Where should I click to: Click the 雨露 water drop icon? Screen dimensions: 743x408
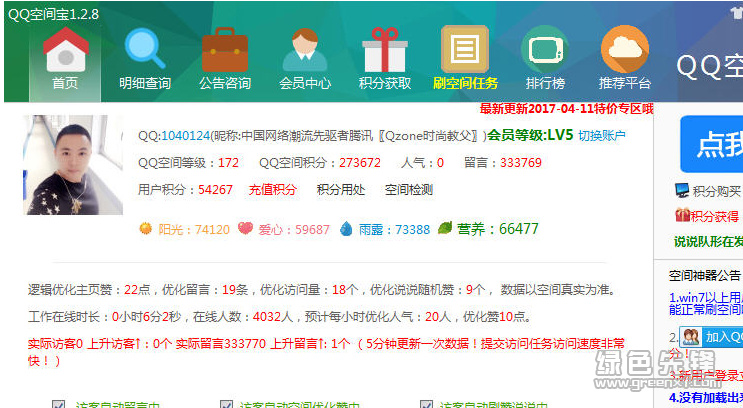coord(346,229)
